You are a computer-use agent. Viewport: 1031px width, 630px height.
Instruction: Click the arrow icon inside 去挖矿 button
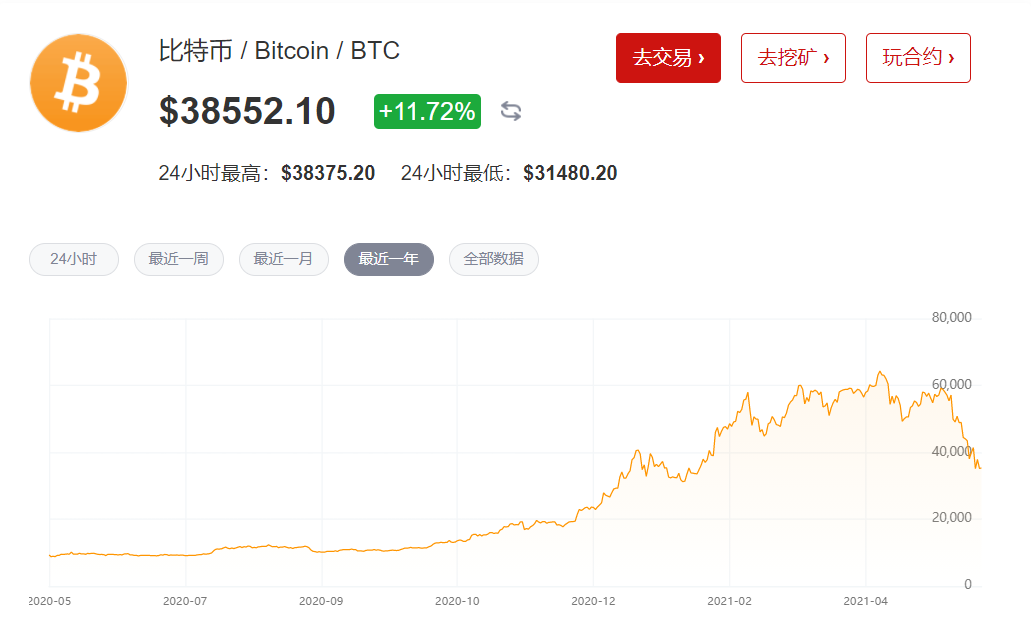tap(824, 58)
